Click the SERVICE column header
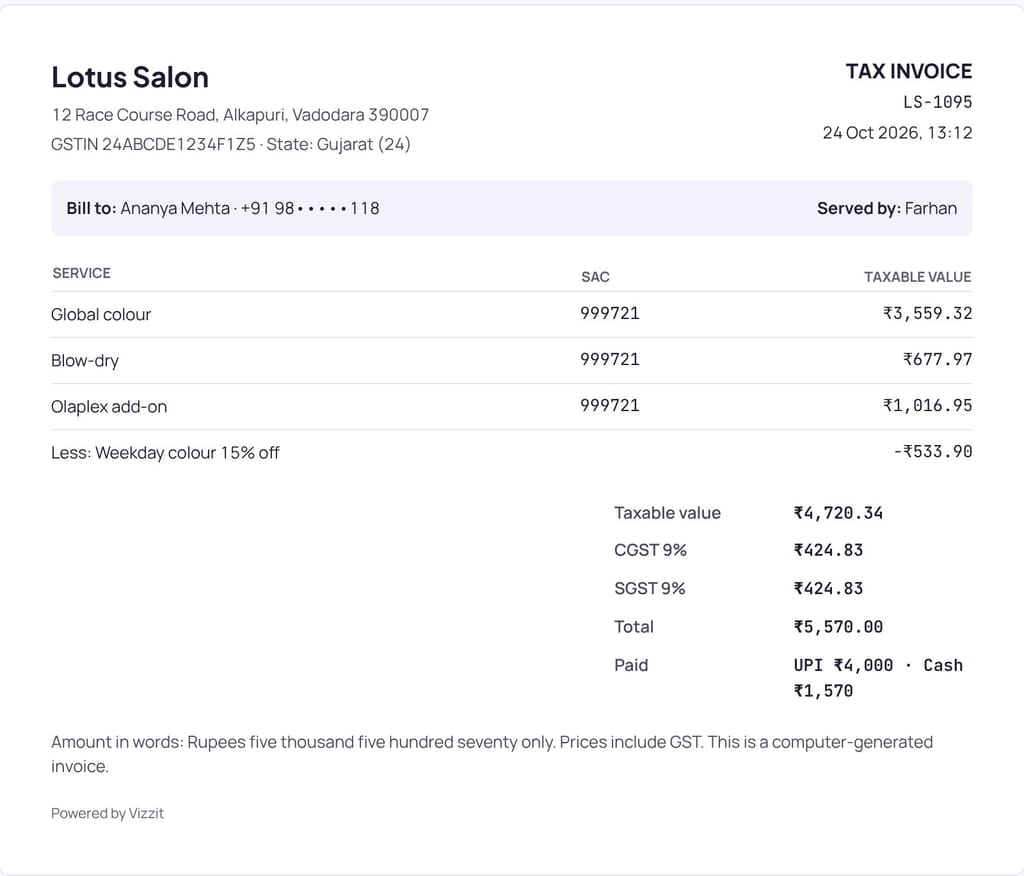Viewport: 1024px width, 876px height. pyautogui.click(x=82, y=273)
